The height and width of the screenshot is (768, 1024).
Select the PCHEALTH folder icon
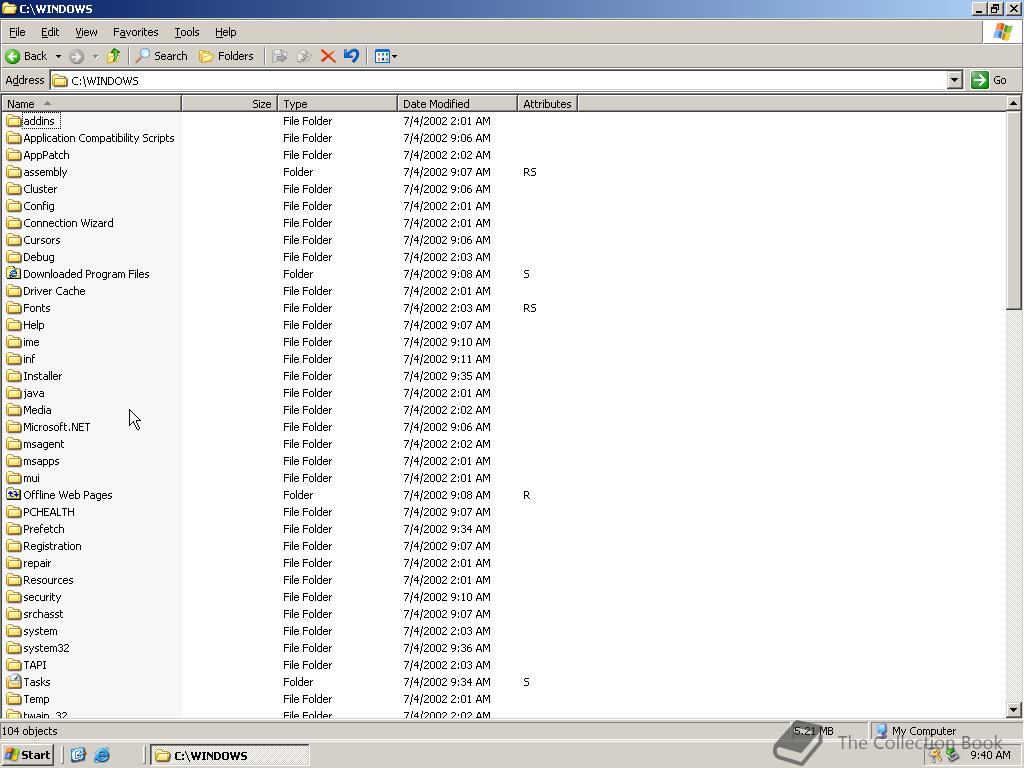[14, 511]
